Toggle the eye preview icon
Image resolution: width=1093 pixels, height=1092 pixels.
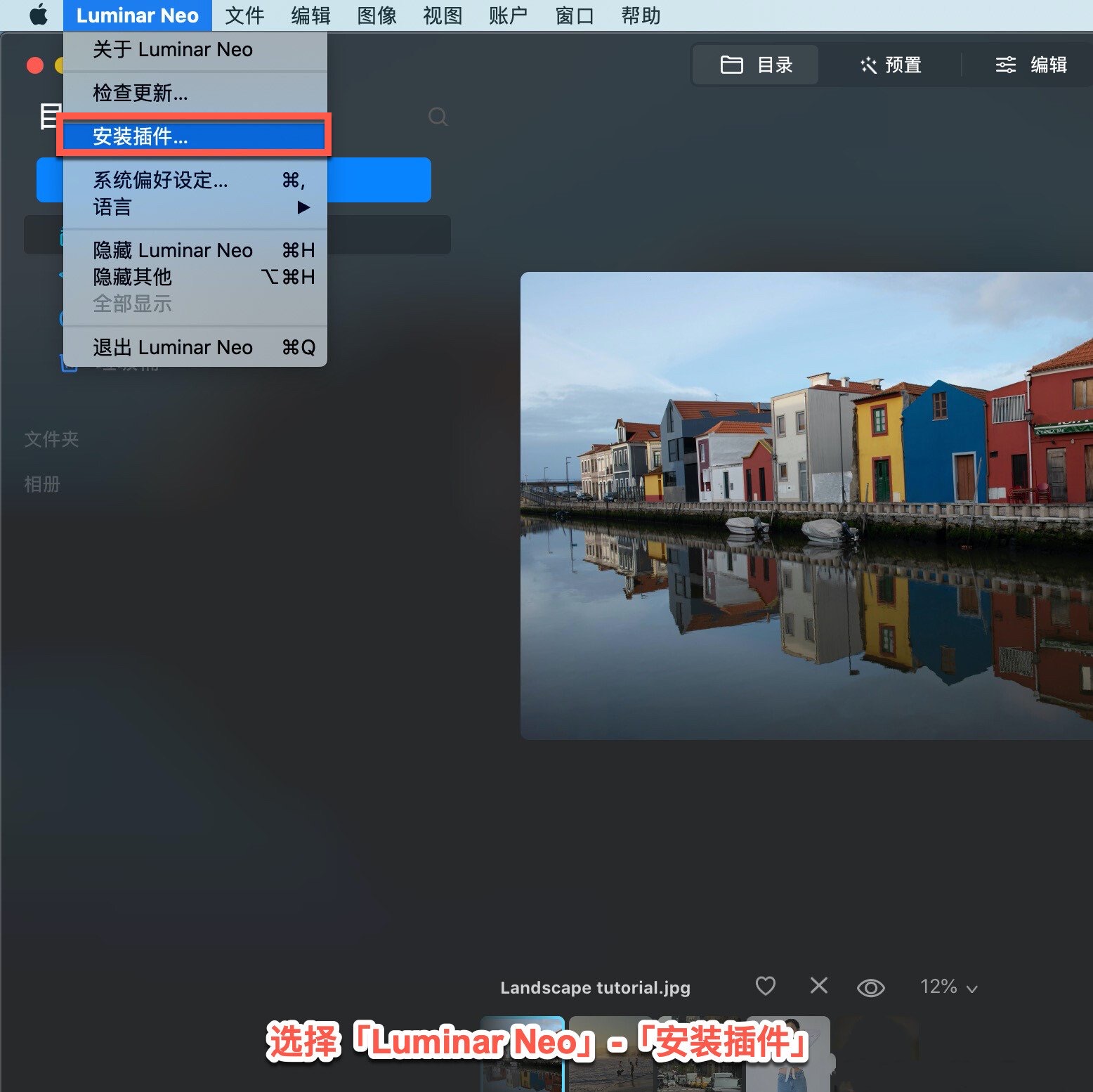click(x=870, y=987)
